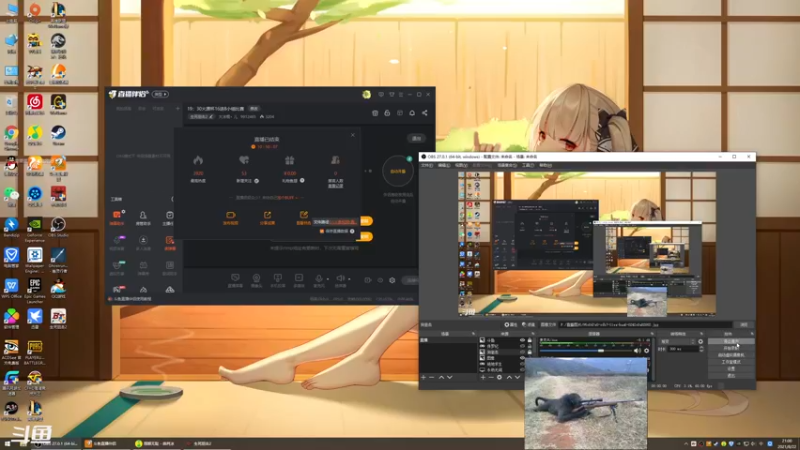Add a new source in OBS
The height and width of the screenshot is (450, 800).
pyautogui.click(x=483, y=378)
